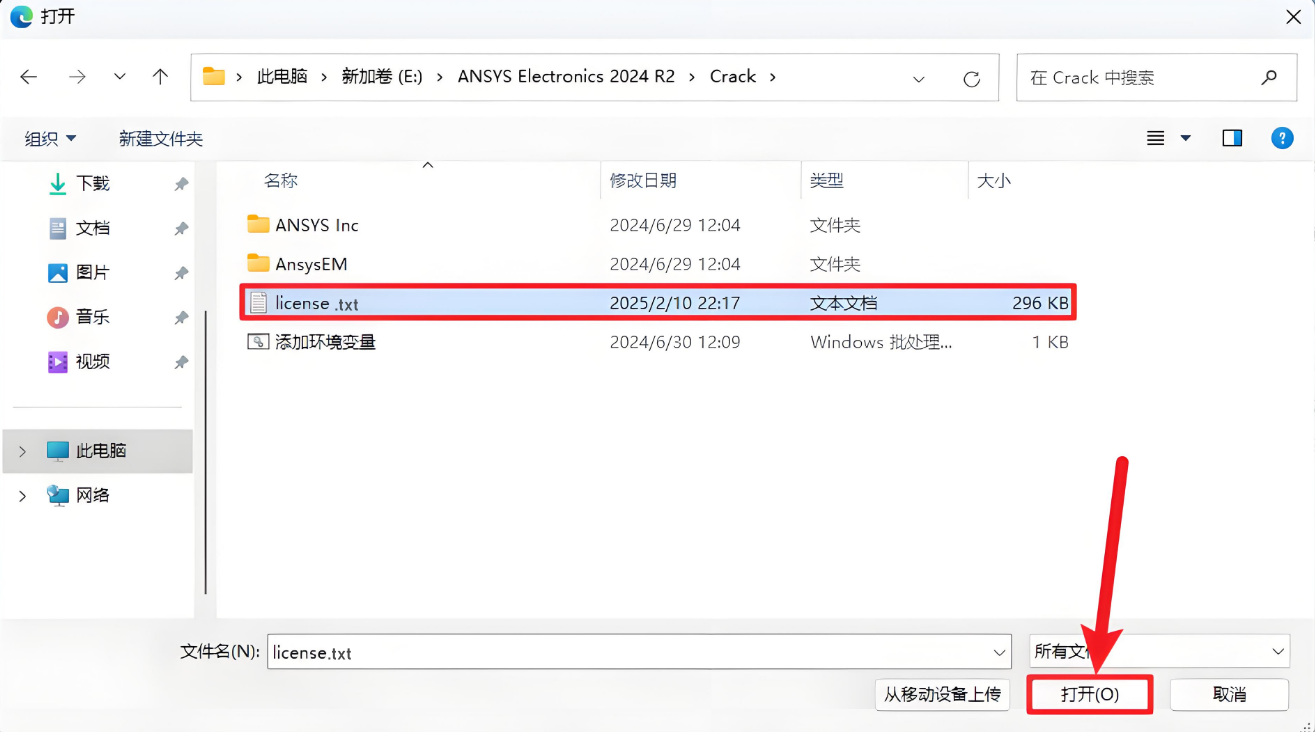Click pin icon beside 图片
The height and width of the screenshot is (732, 1315).
(x=181, y=273)
